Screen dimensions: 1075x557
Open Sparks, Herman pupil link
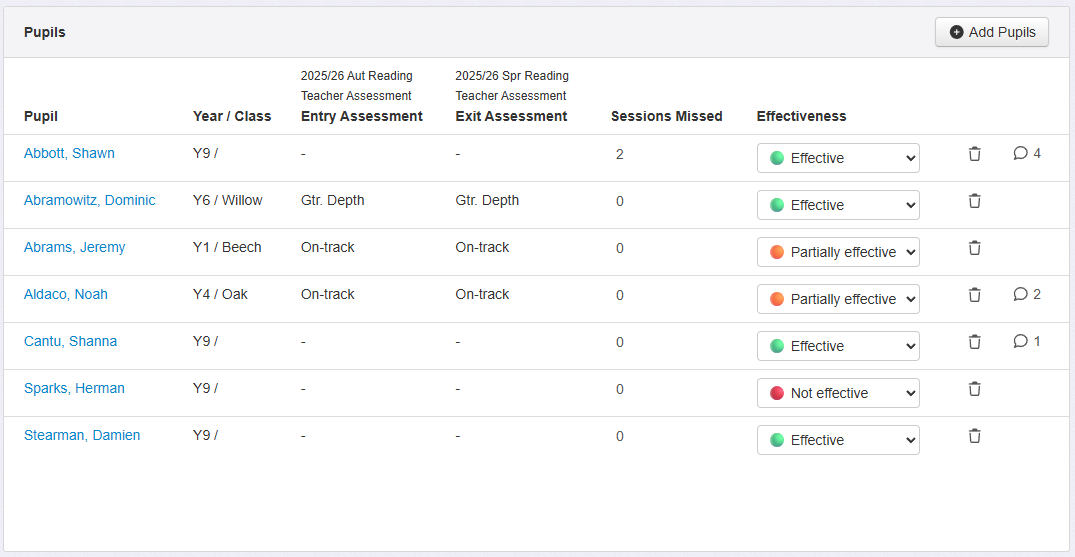[x=74, y=388]
